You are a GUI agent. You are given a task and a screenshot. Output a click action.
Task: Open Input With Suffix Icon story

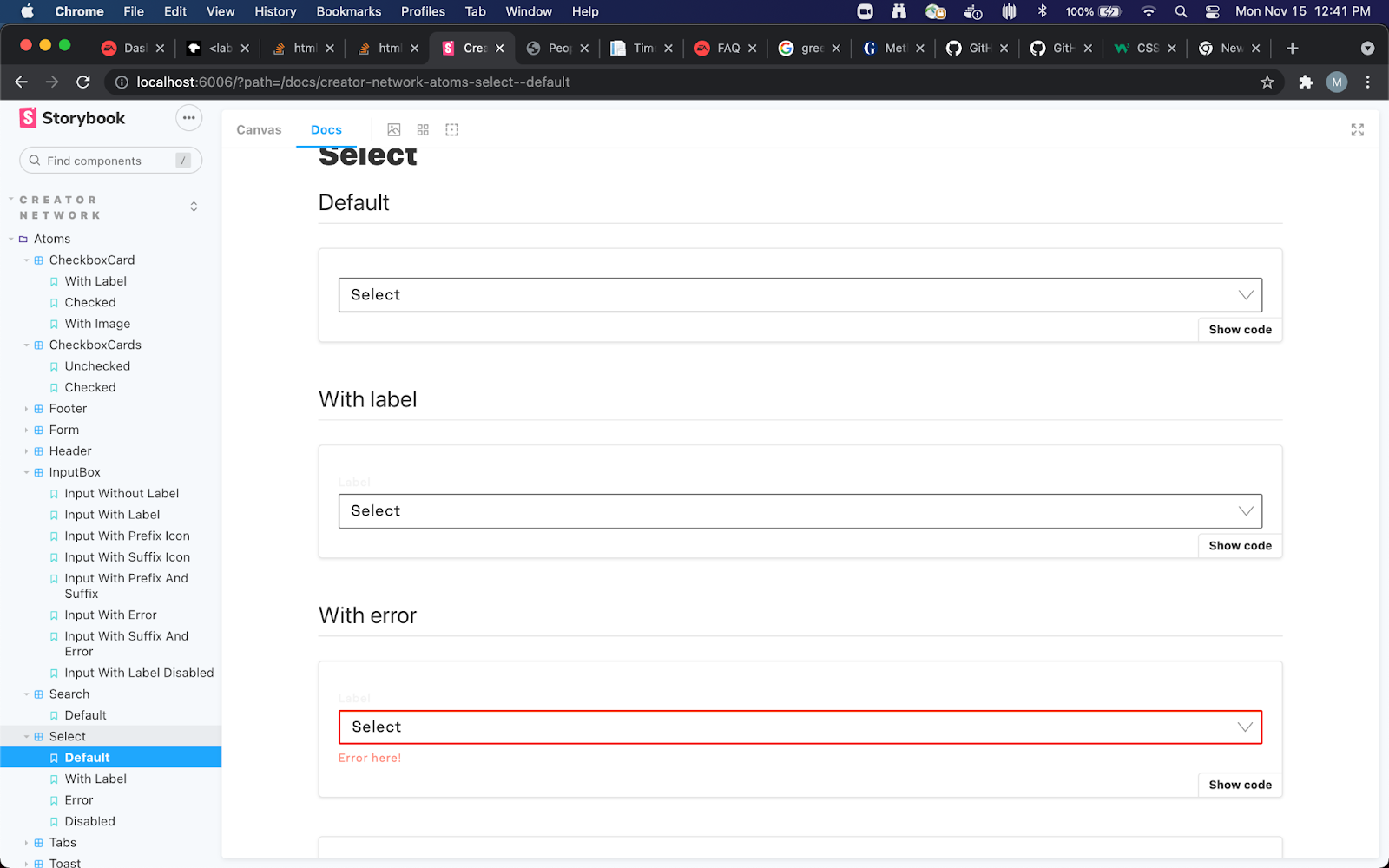pos(127,557)
